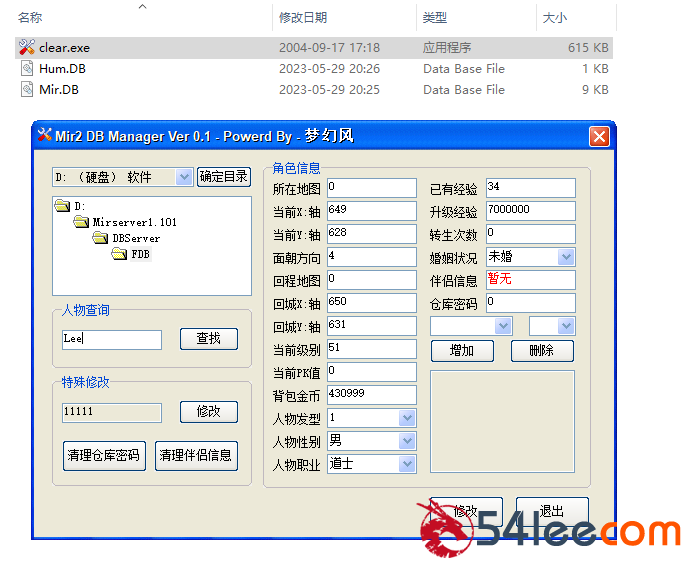Select the DBServer folder in tree
689x568 pixels.
(x=100, y=238)
